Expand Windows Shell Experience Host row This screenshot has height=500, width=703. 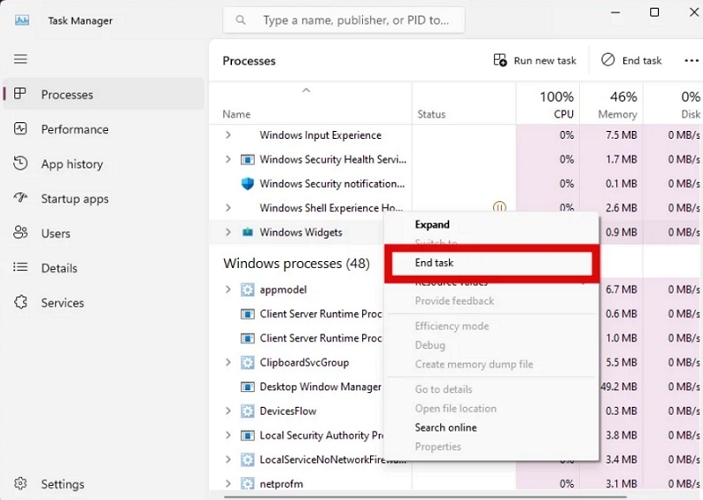click(228, 208)
